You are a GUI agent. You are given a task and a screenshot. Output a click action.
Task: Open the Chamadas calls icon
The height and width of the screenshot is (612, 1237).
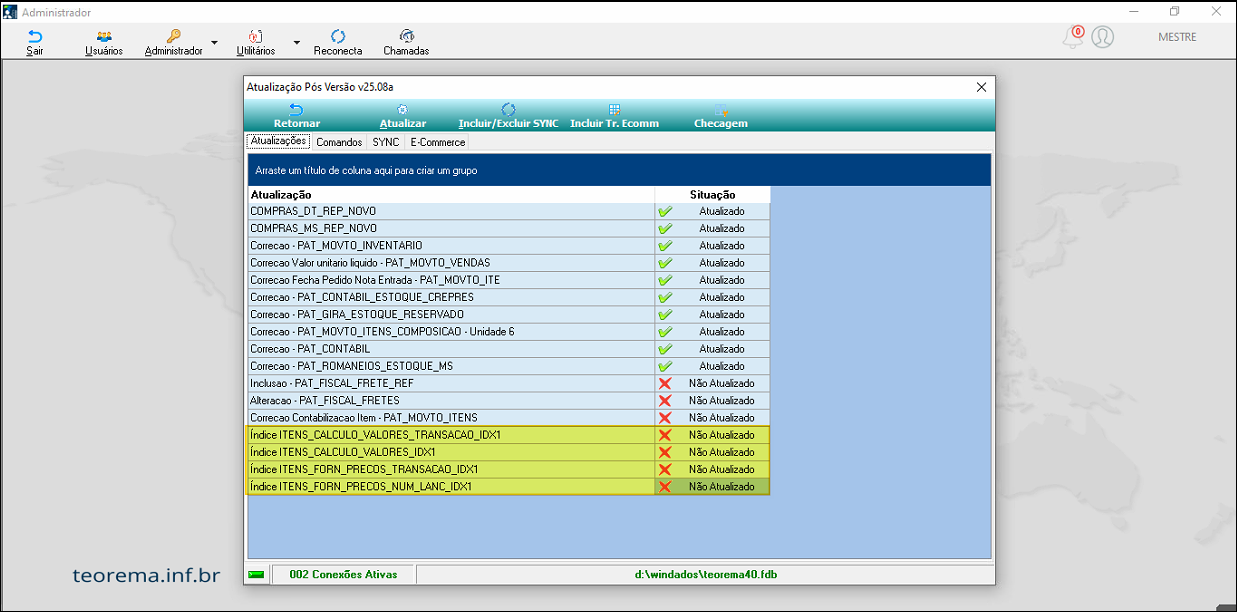[x=406, y=37]
